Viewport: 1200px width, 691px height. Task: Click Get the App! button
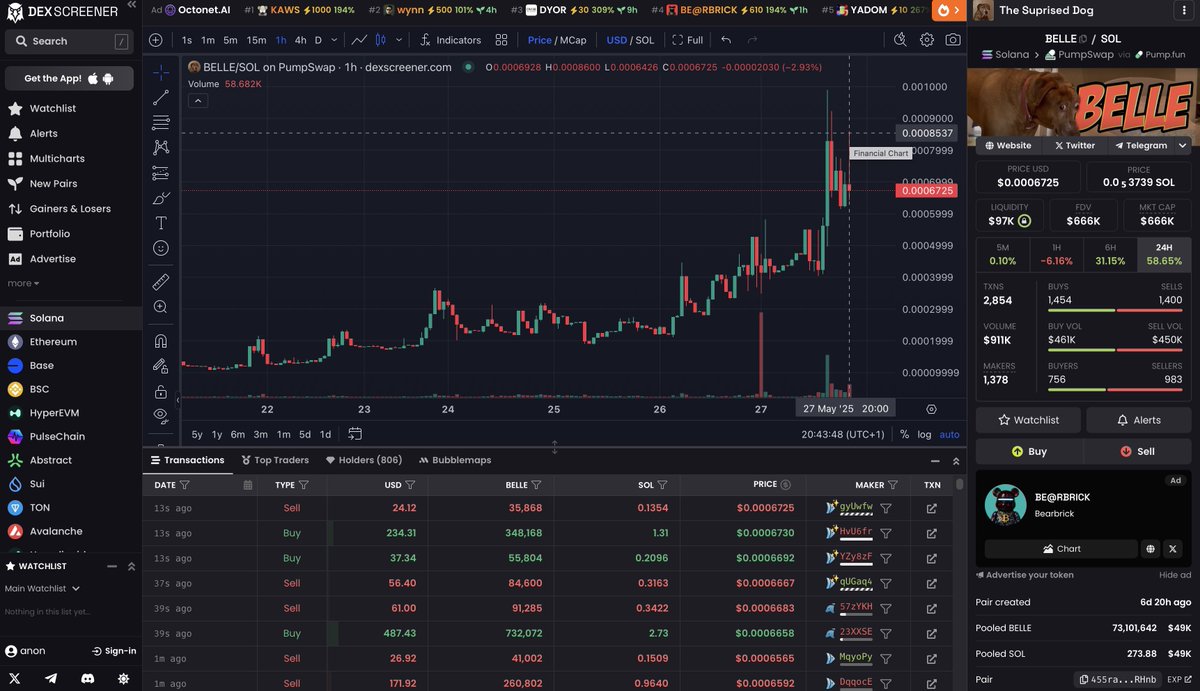pyautogui.click(x=70, y=78)
